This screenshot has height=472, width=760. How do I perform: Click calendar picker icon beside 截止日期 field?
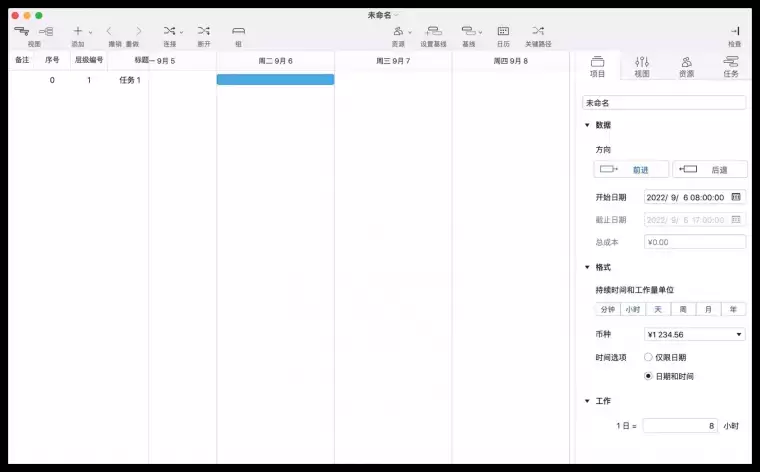pyautogui.click(x=736, y=220)
